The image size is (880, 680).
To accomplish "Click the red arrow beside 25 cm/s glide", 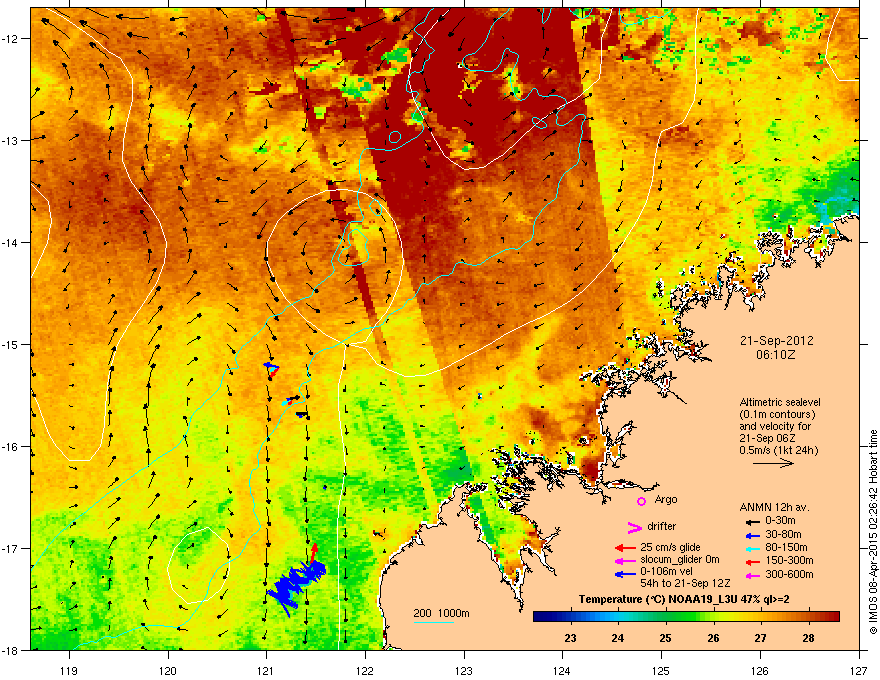I will [x=625, y=548].
